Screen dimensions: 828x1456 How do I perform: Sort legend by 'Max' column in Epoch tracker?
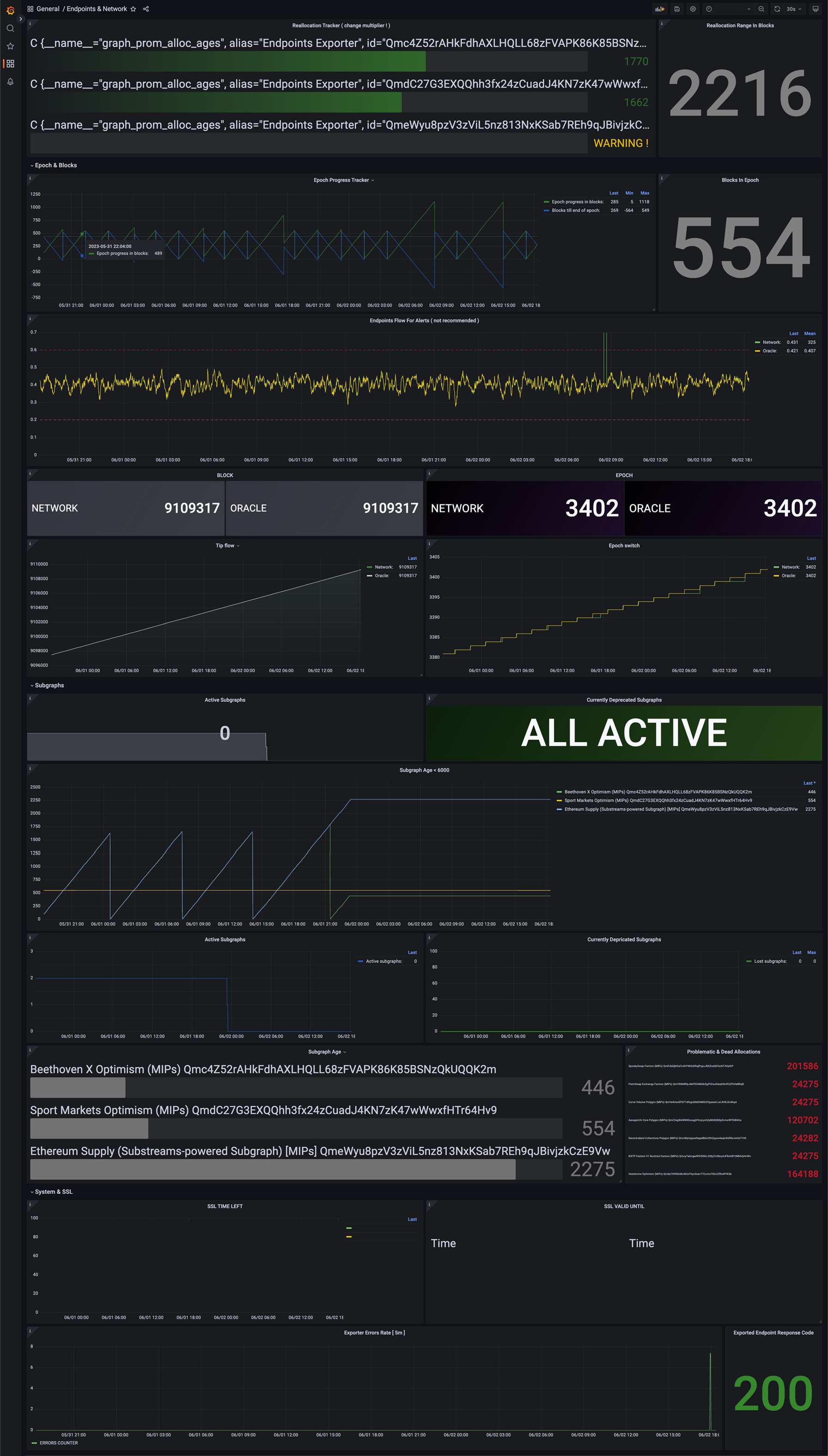(645, 193)
